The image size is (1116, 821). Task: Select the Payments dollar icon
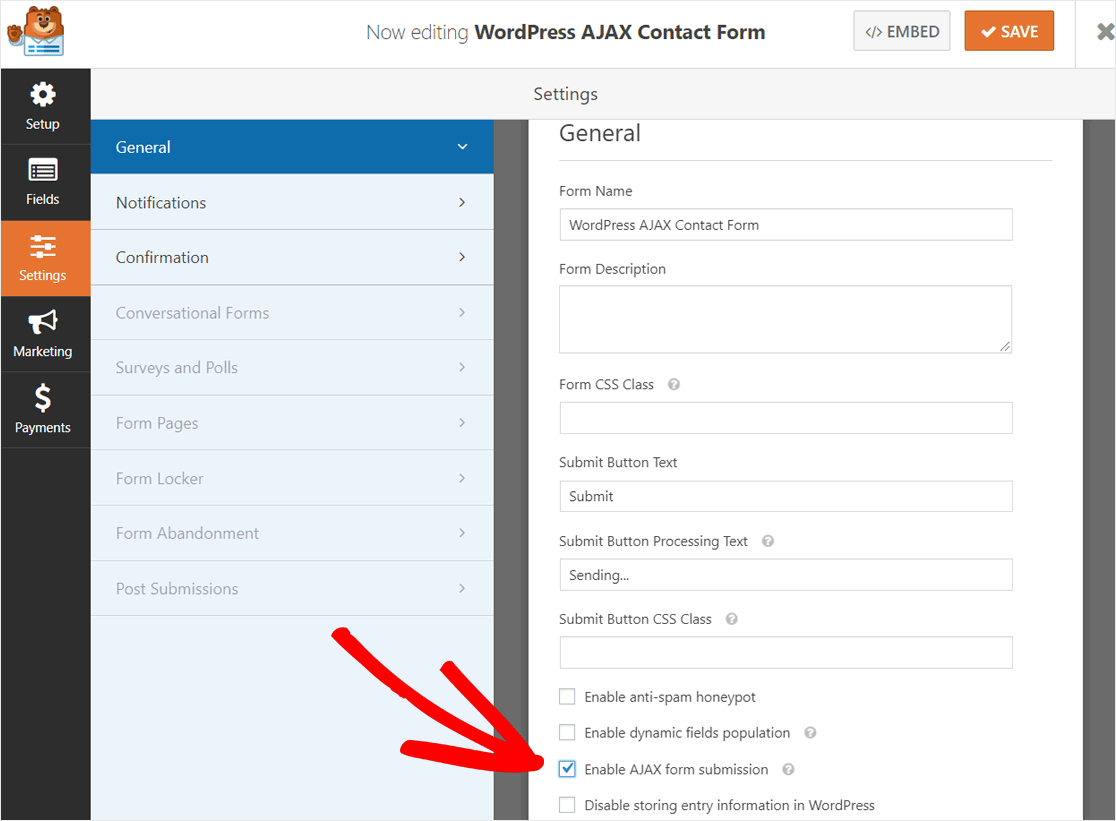42,409
